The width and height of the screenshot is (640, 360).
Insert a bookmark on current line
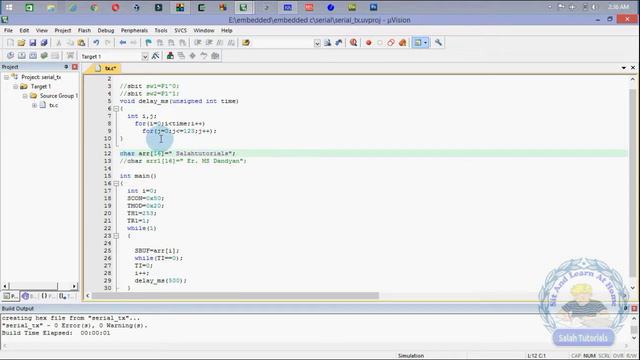tap(149, 43)
